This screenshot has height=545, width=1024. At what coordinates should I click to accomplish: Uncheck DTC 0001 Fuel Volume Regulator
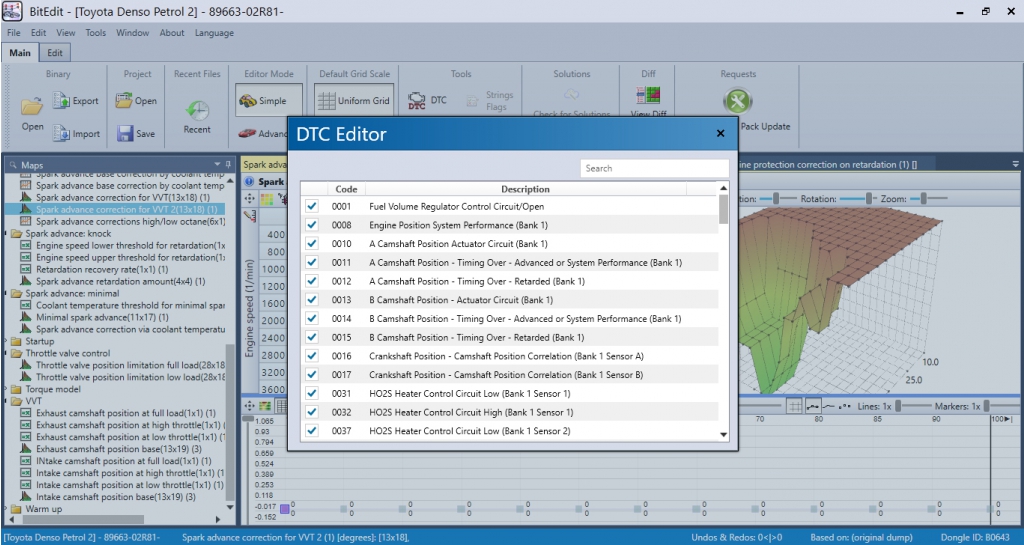point(312,206)
